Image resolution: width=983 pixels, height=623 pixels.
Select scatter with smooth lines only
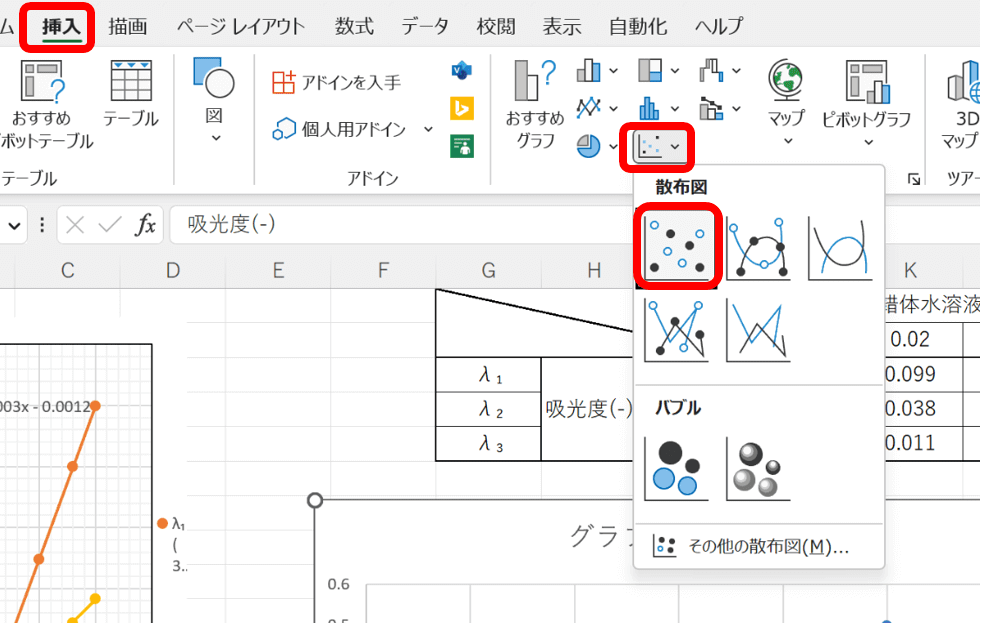point(840,248)
